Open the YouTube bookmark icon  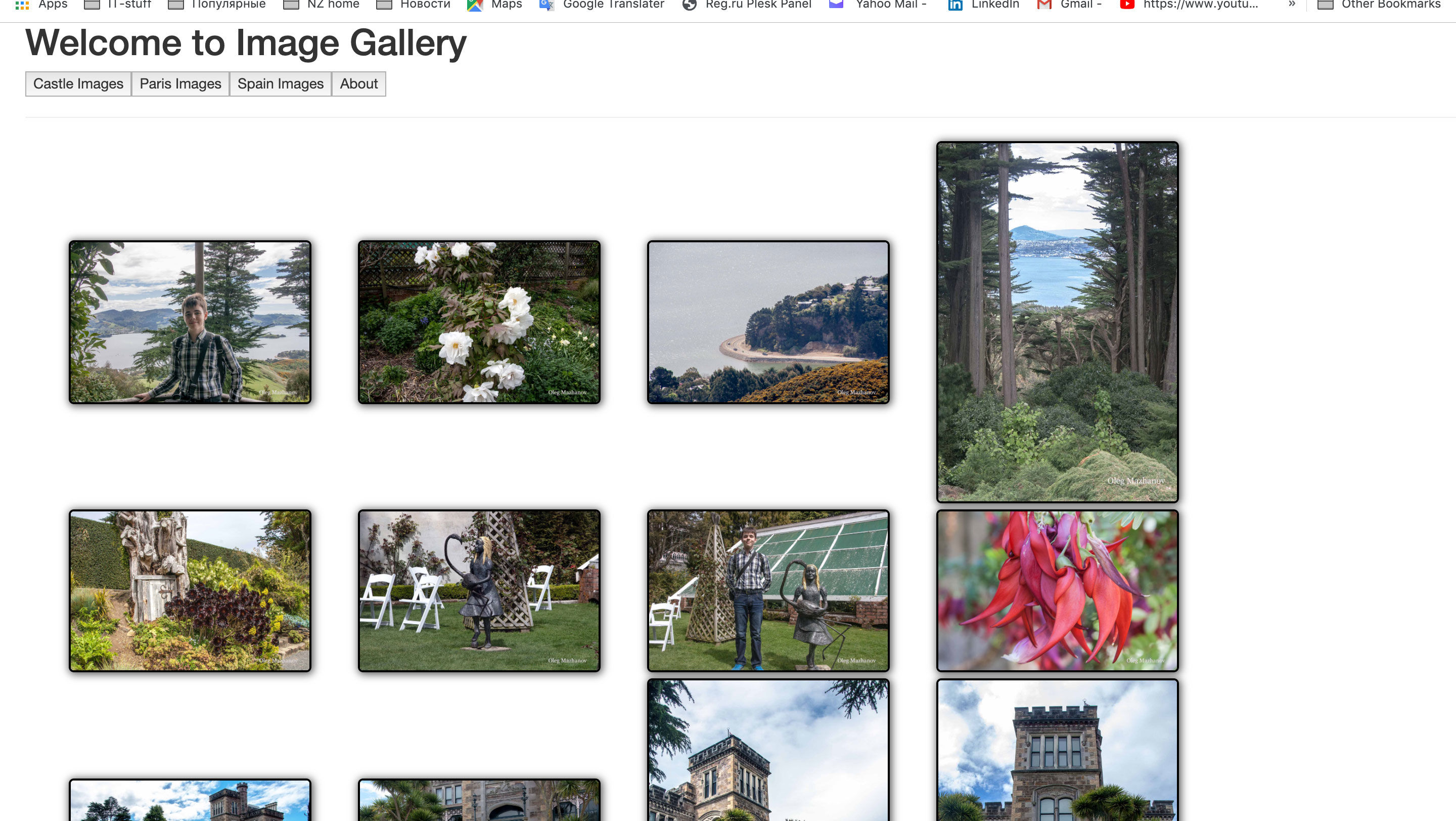[x=1127, y=5]
